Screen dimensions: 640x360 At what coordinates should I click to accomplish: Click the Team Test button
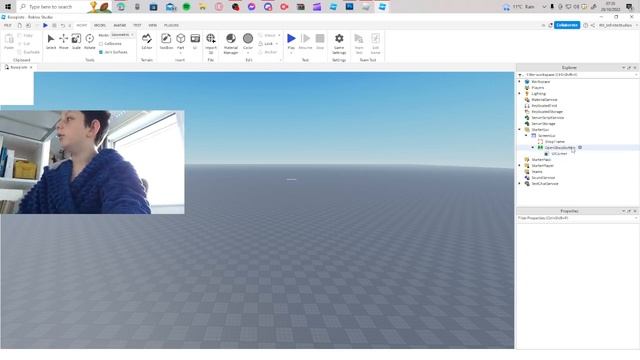tap(359, 43)
